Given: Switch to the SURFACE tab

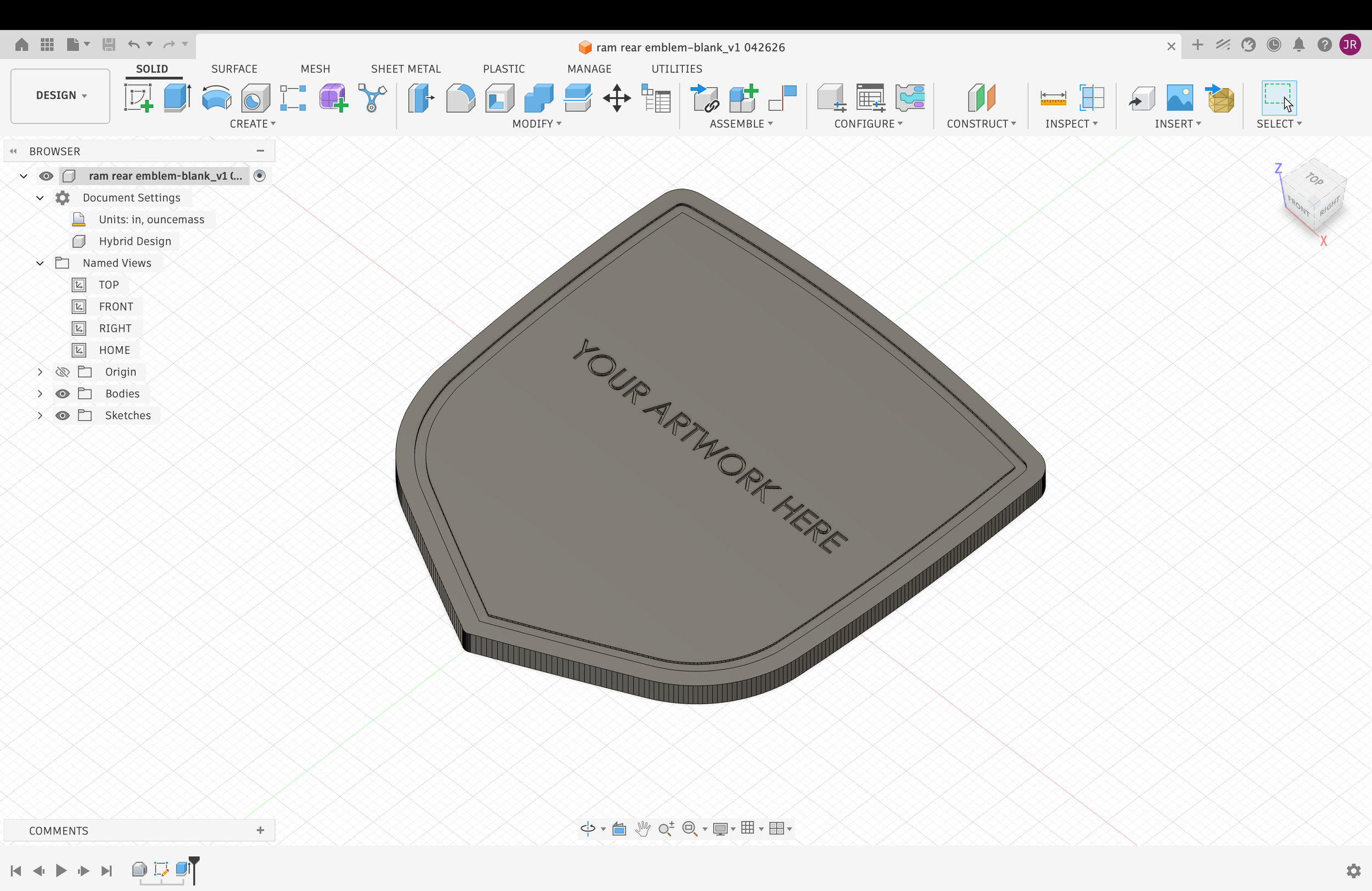Looking at the screenshot, I should click(x=234, y=69).
